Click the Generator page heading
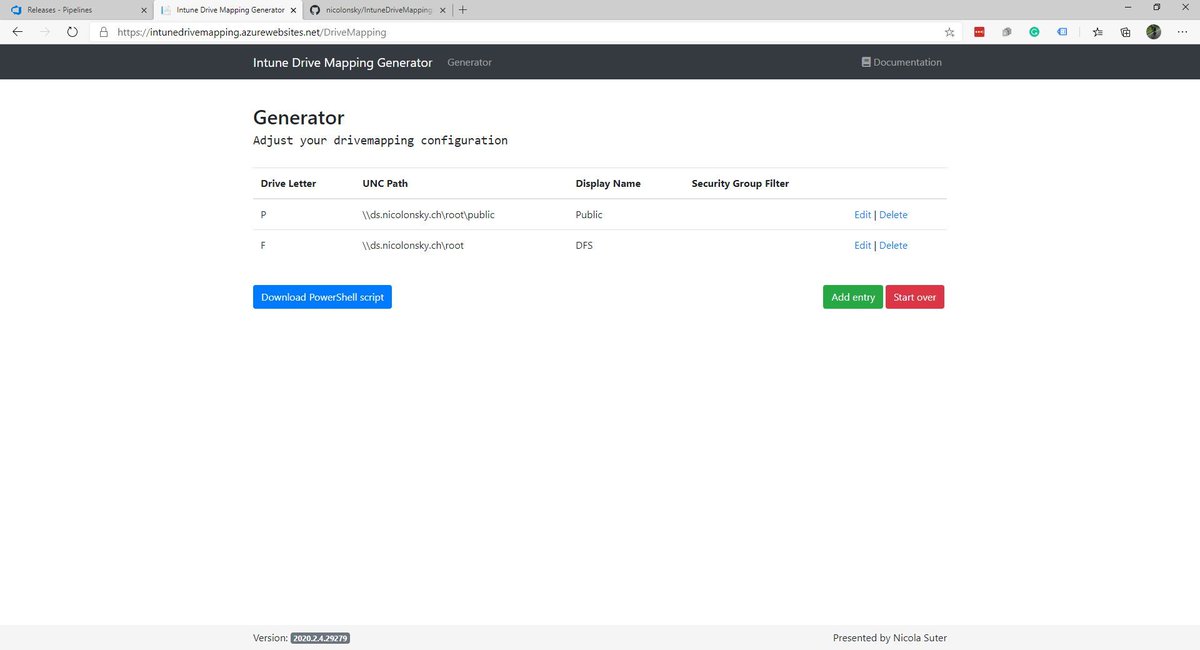Screen dimensions: 1200x650 [x=299, y=118]
